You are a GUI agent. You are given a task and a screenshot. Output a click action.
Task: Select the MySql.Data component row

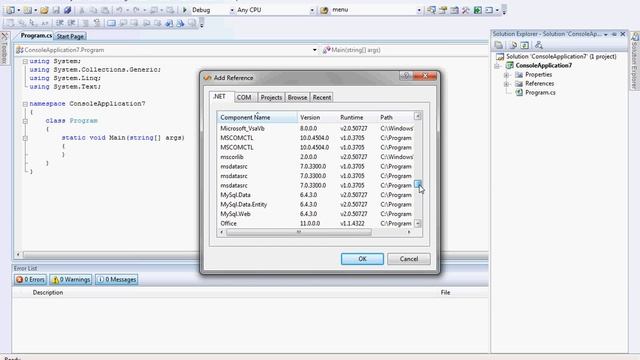click(316, 195)
